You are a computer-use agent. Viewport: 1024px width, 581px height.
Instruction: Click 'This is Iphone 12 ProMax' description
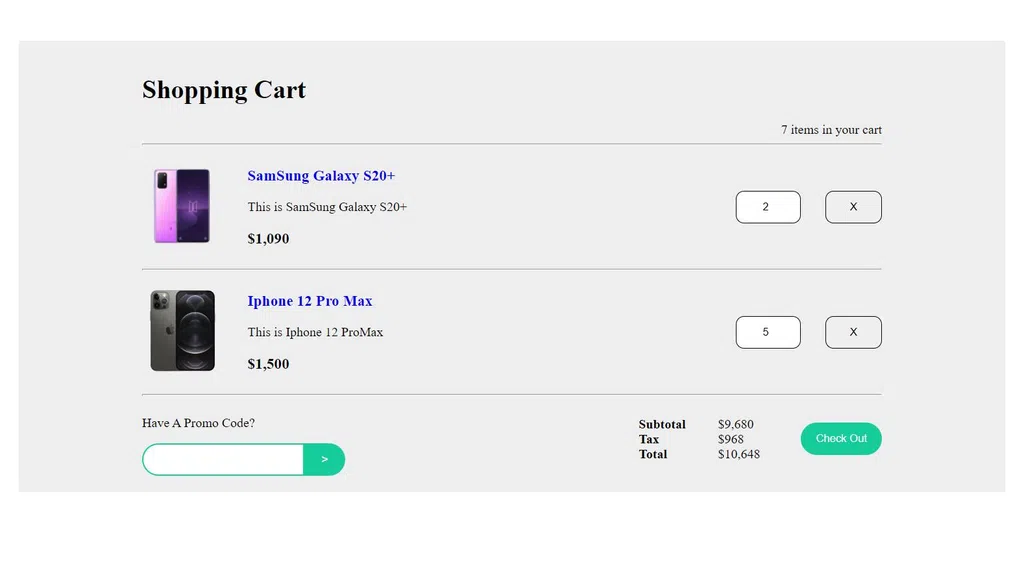315,332
